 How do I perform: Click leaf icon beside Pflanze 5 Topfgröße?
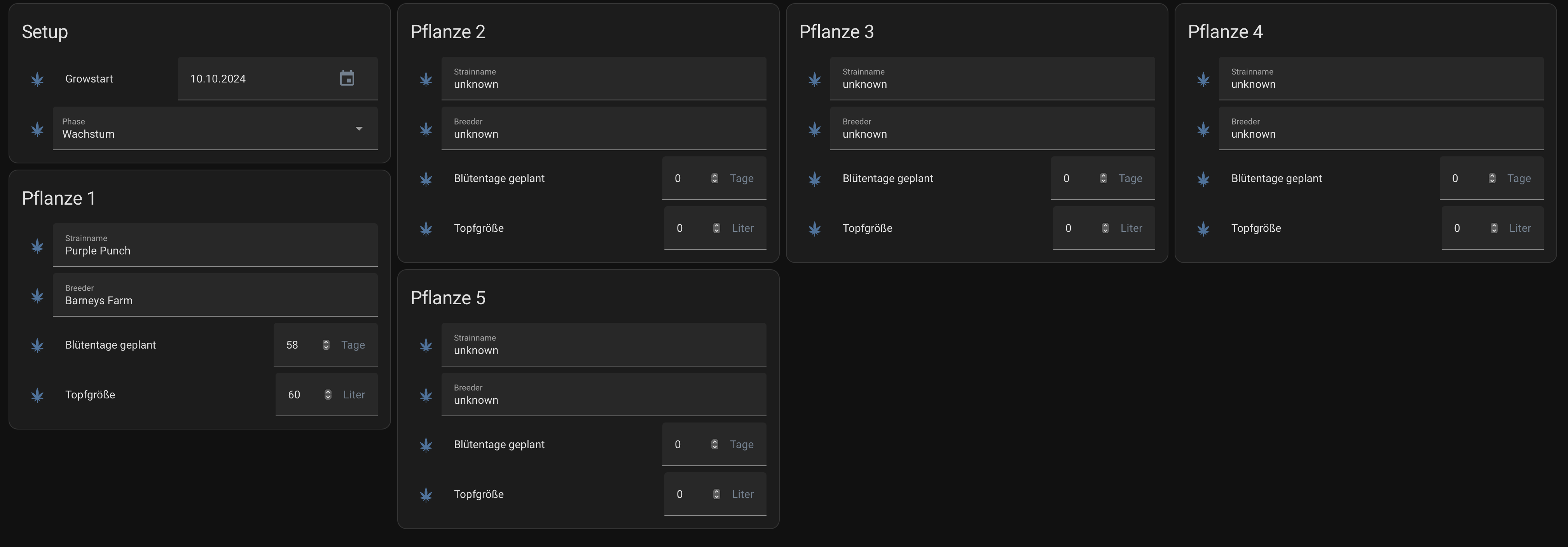pos(426,494)
